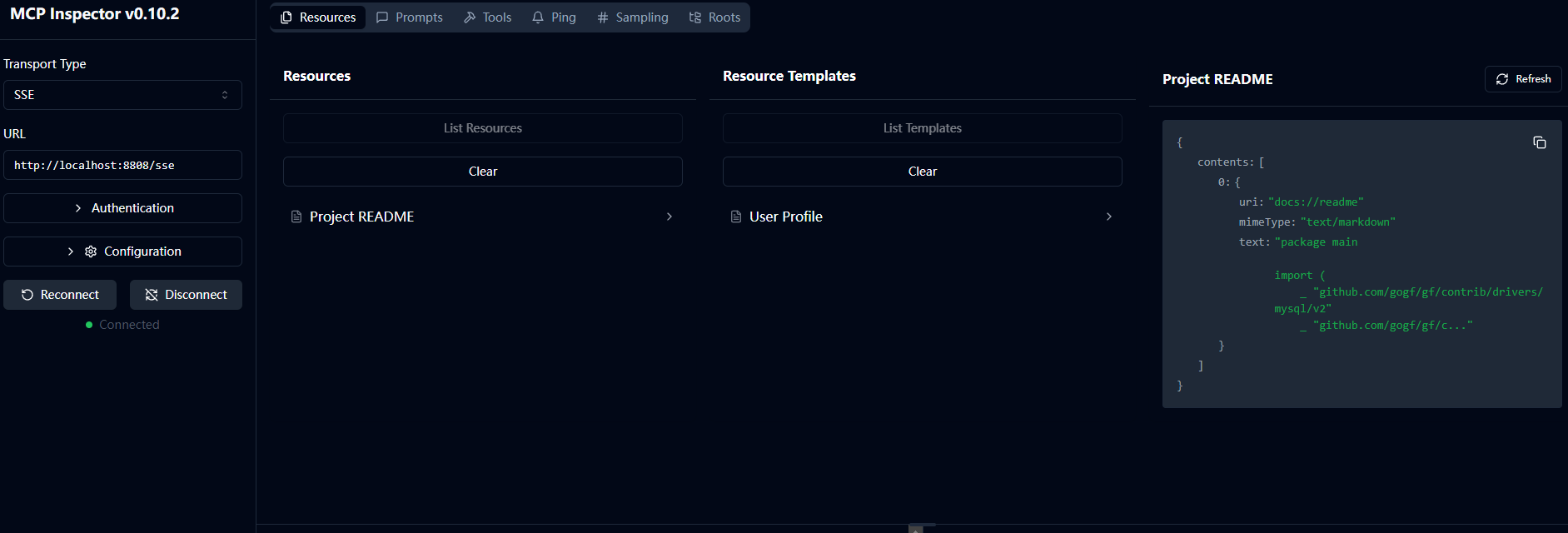Click the List Resources button
Screen dimensions: 1568x533
pos(483,128)
